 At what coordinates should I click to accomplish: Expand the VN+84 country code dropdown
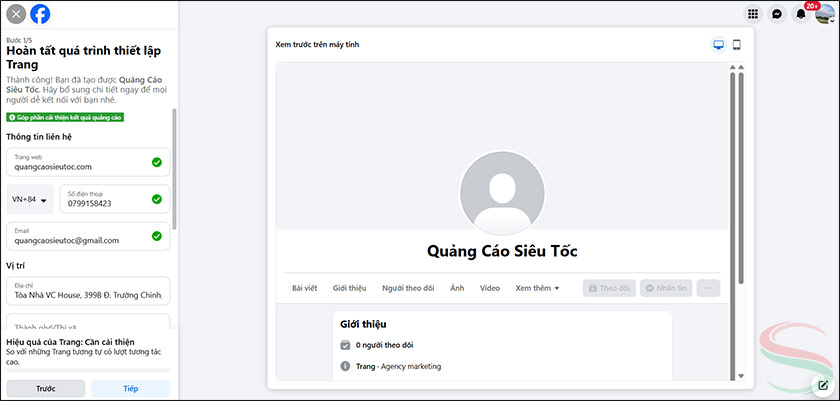[x=30, y=200]
